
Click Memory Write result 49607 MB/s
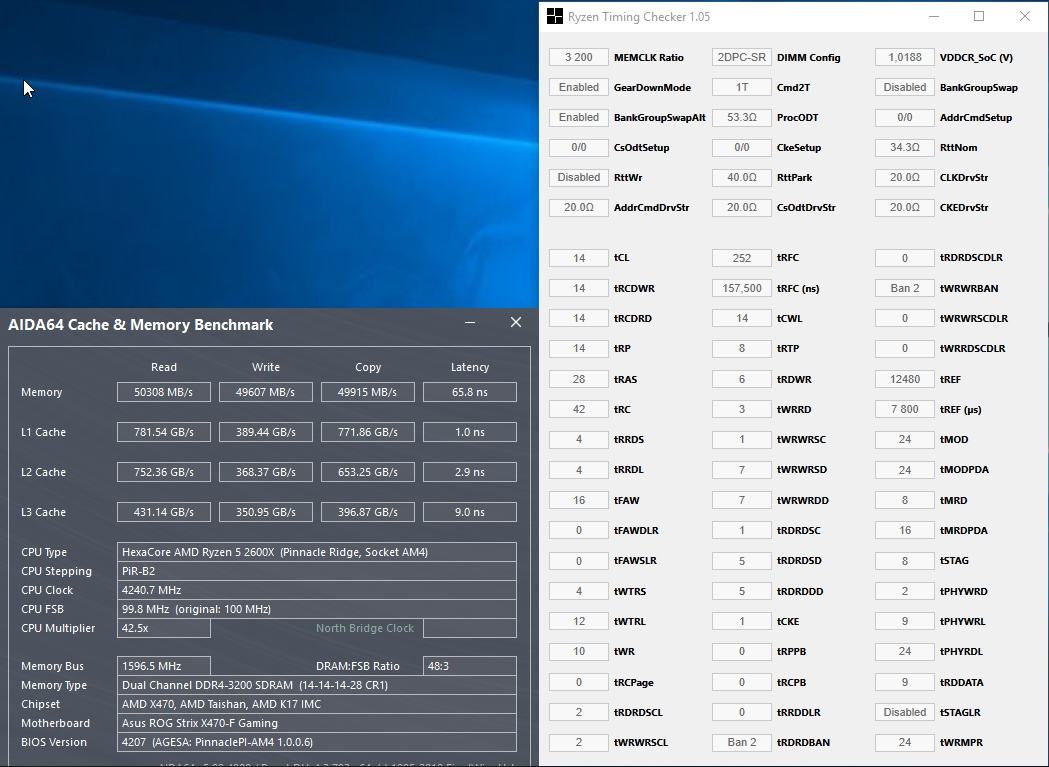point(266,392)
